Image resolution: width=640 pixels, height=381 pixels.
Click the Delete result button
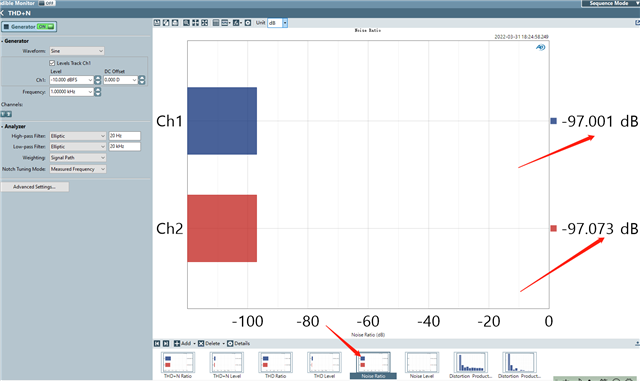click(x=209, y=343)
